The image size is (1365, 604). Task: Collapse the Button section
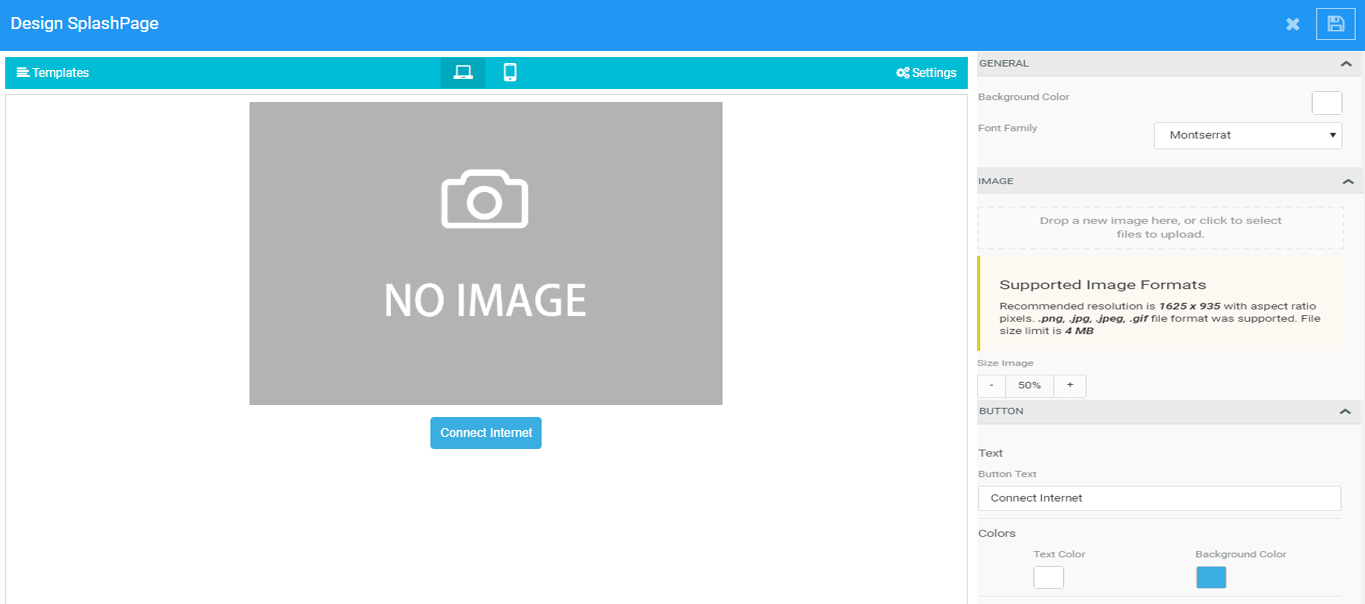[x=1346, y=412]
